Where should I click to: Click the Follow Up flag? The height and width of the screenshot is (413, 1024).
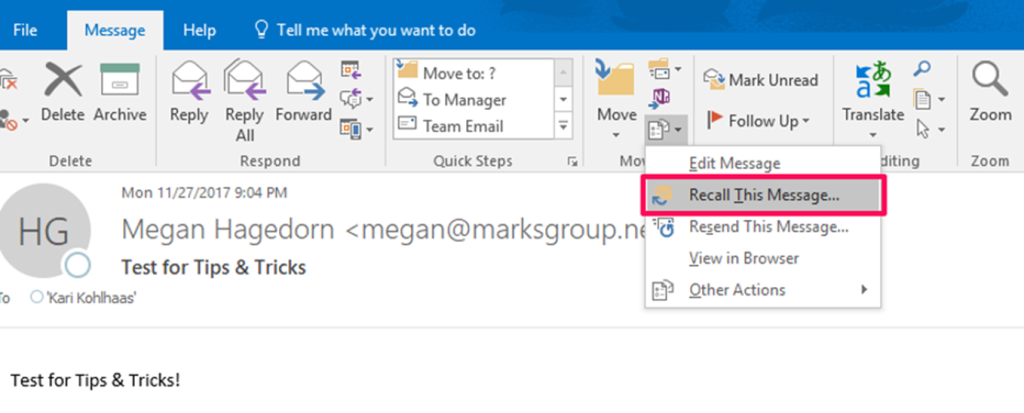[x=716, y=121]
